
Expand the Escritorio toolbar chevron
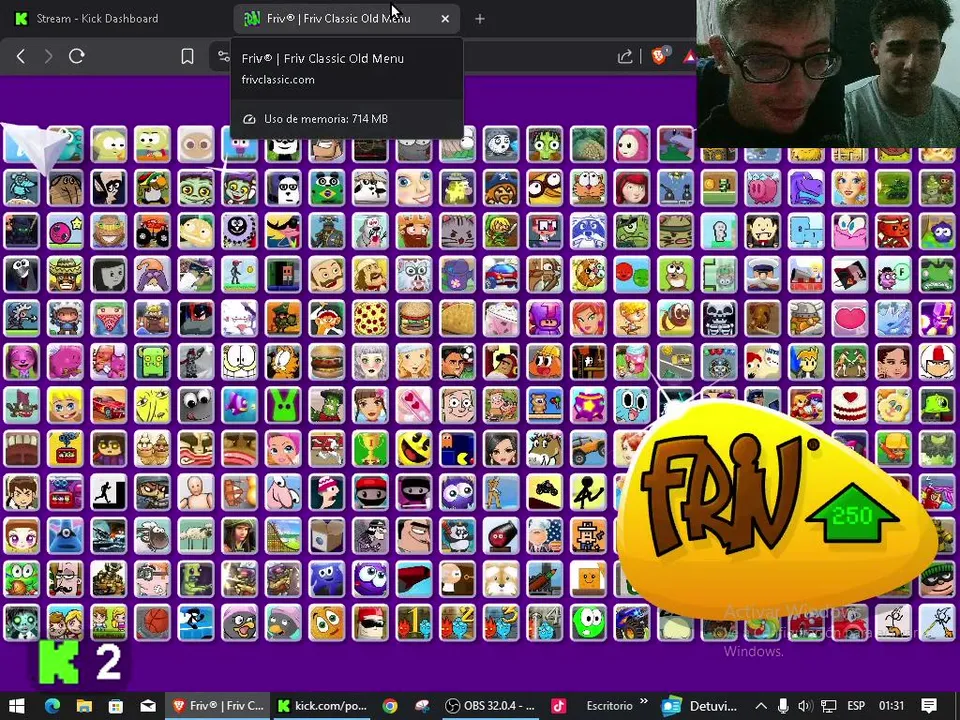click(x=644, y=702)
